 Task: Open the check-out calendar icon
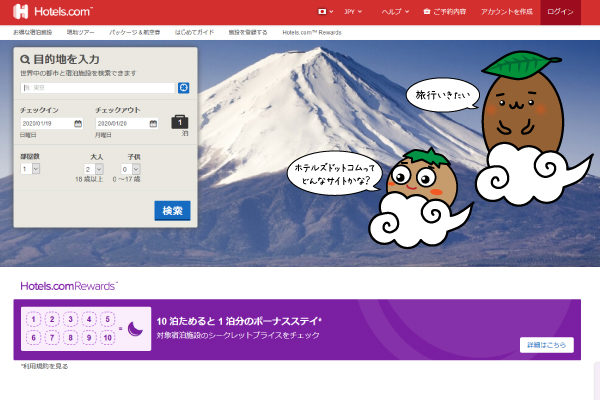point(153,124)
